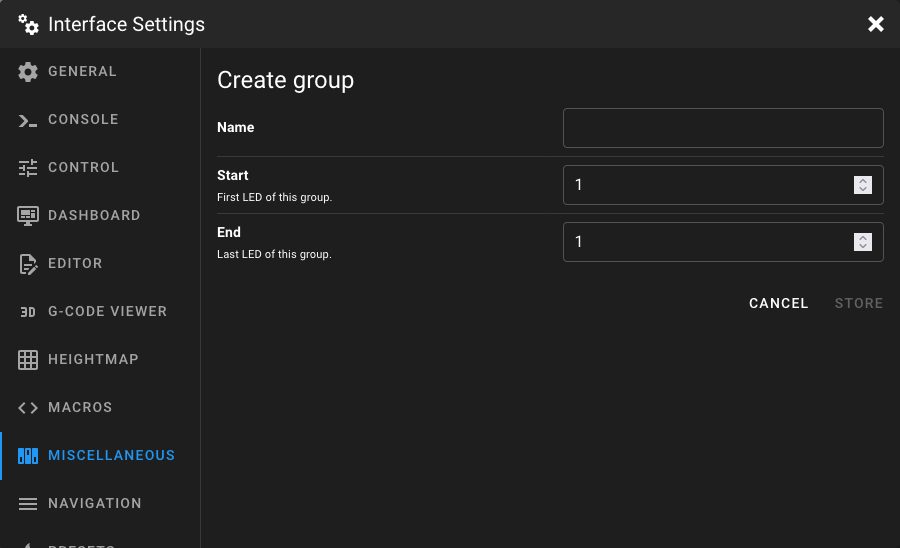Click the 'End' field label

[x=228, y=232]
